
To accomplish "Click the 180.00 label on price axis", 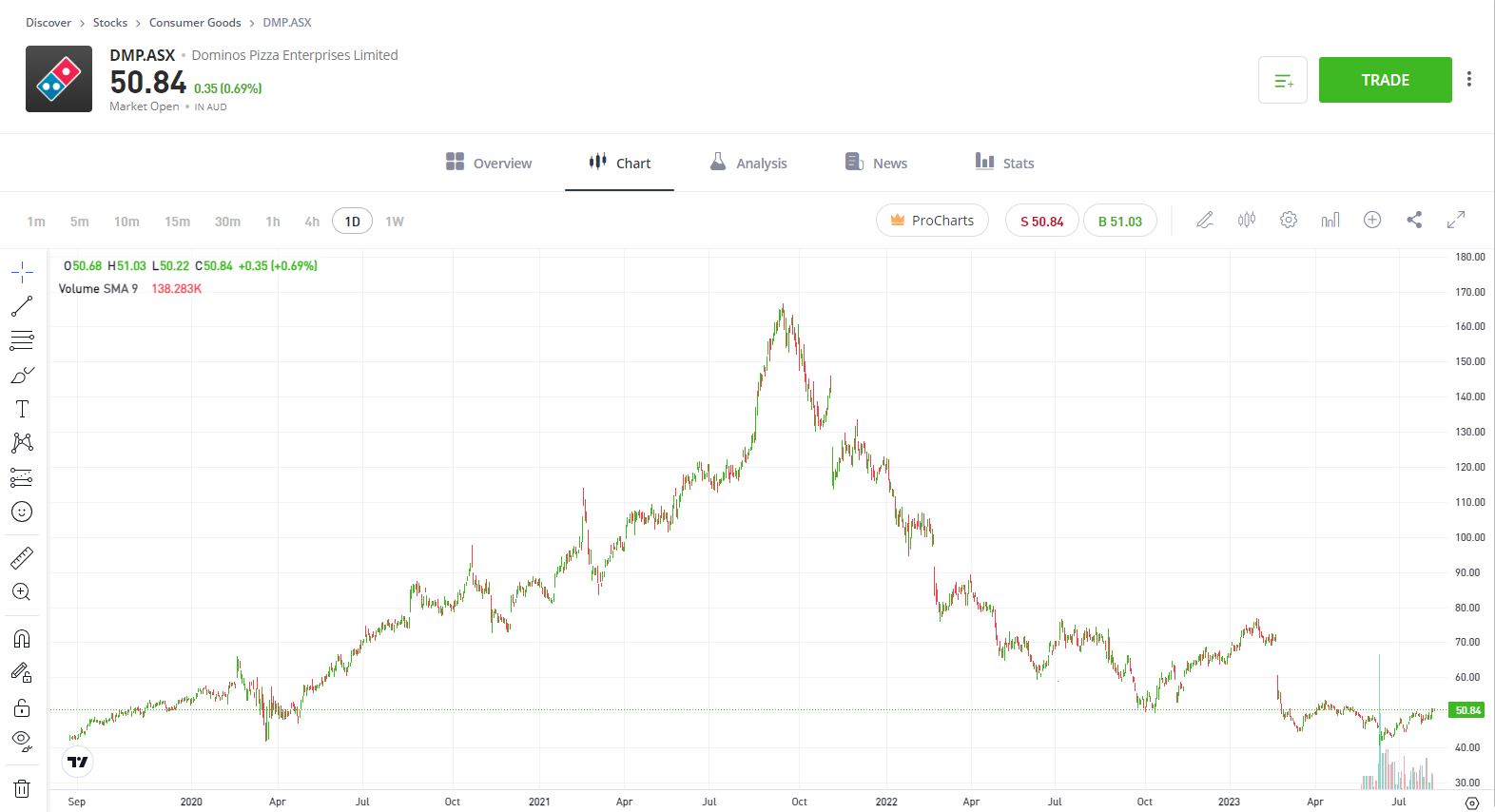I will (x=1470, y=257).
